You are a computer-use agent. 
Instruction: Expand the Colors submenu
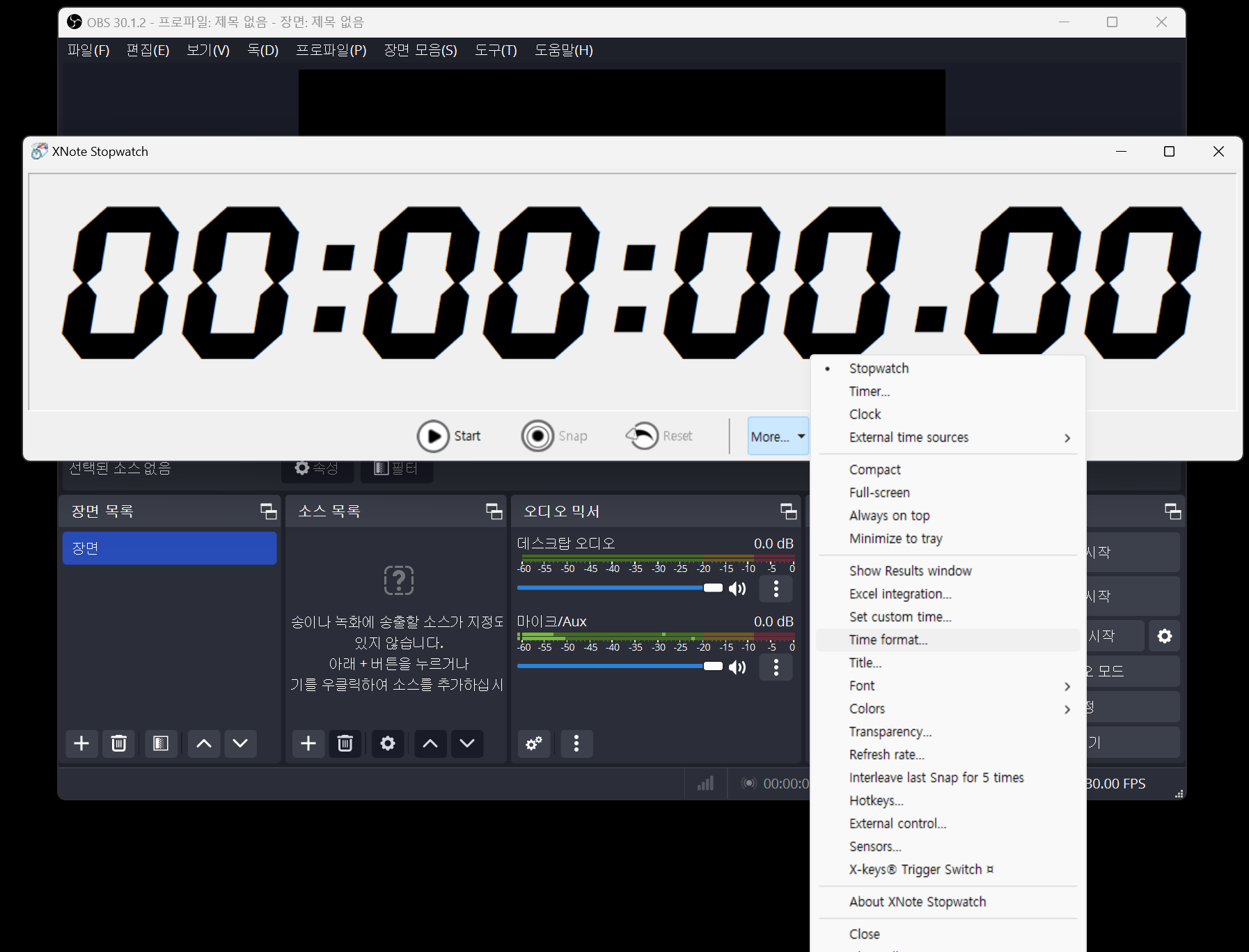(x=950, y=709)
